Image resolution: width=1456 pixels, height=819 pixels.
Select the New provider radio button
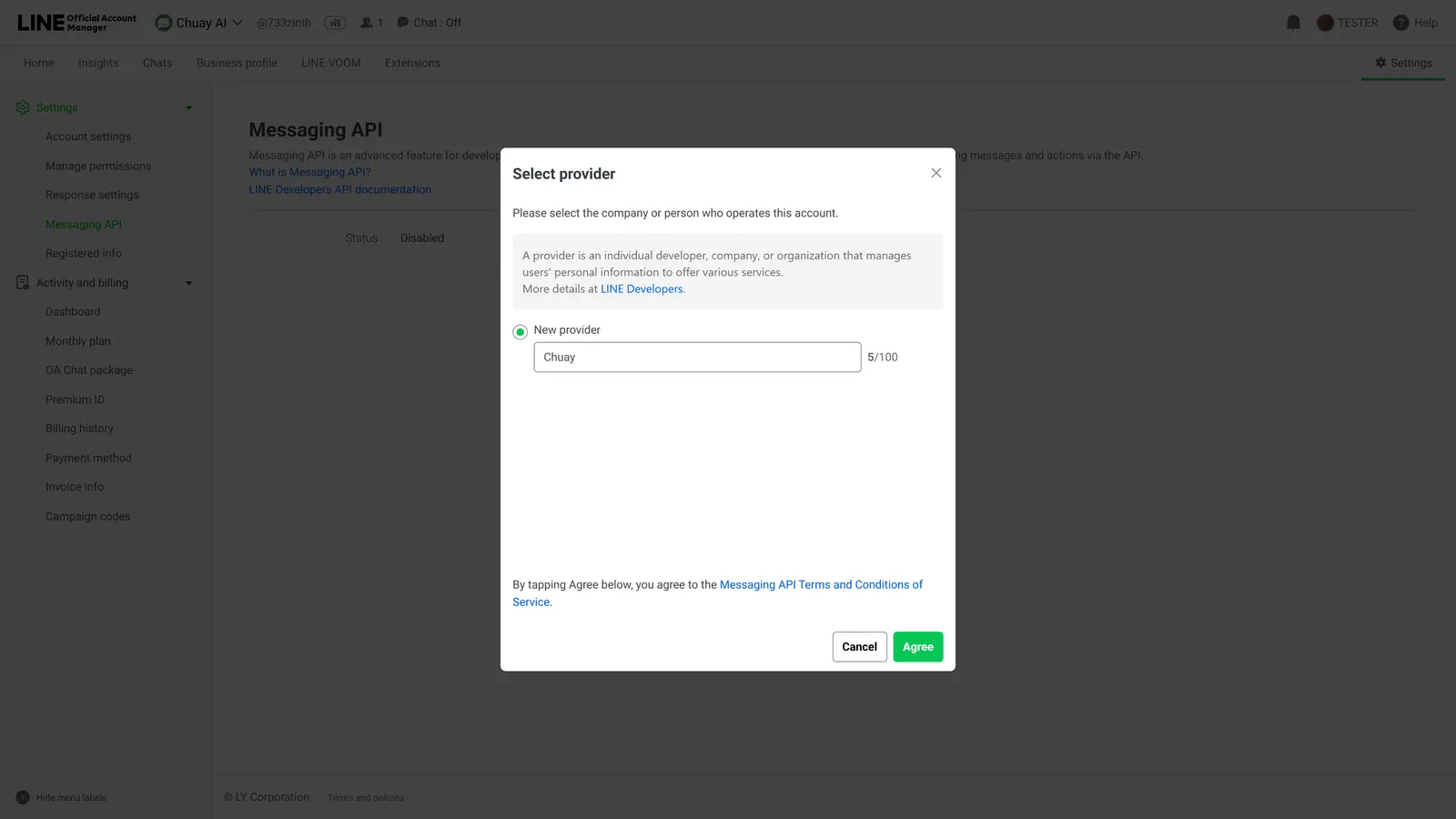point(520,332)
